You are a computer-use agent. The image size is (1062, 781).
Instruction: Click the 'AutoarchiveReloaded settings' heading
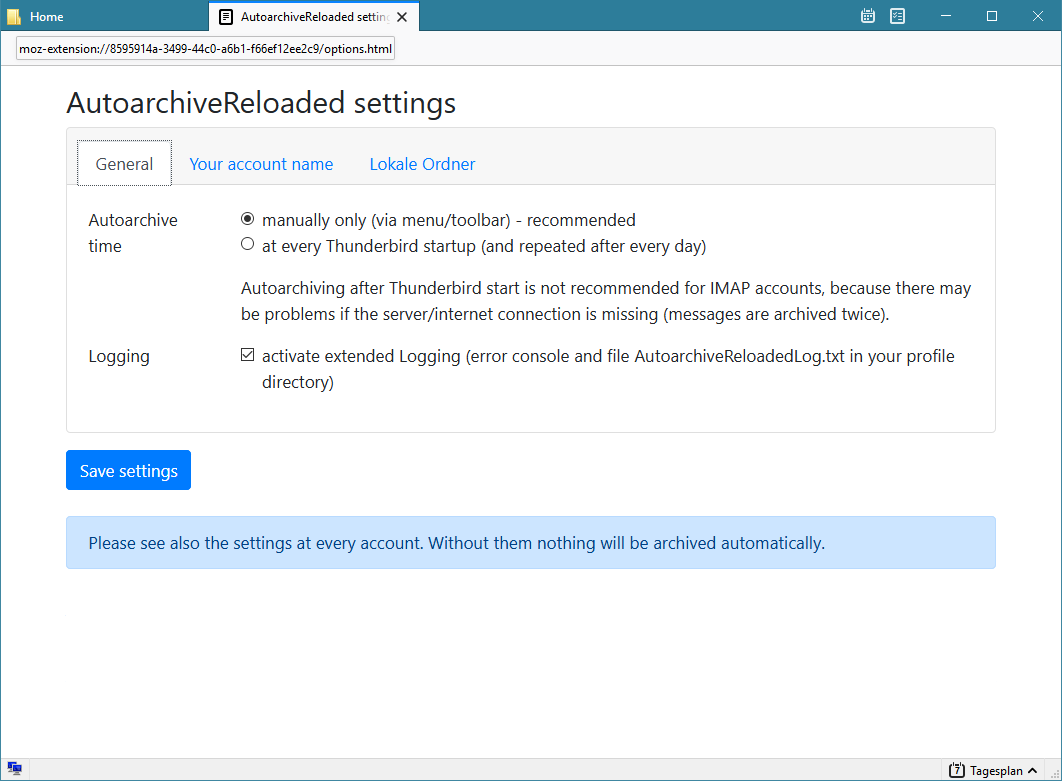(x=261, y=103)
